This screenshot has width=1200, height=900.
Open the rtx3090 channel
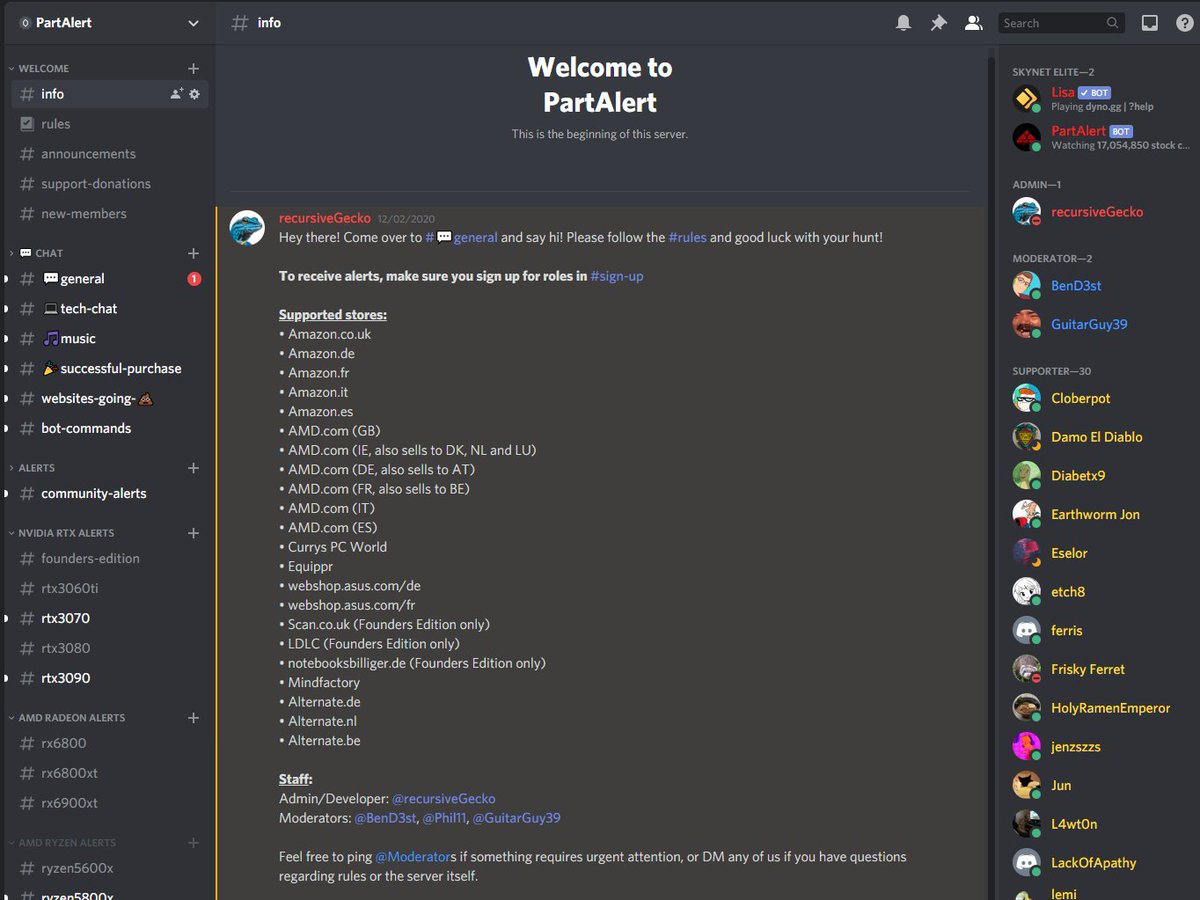(x=110, y=679)
